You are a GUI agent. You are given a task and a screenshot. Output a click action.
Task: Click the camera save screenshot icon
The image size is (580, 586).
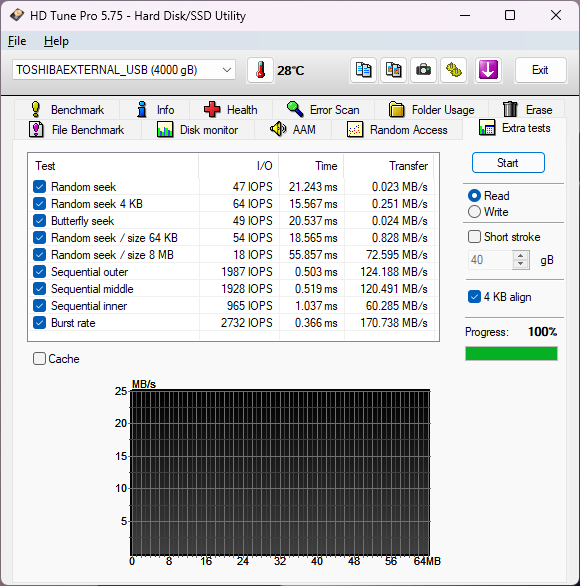[x=423, y=70]
